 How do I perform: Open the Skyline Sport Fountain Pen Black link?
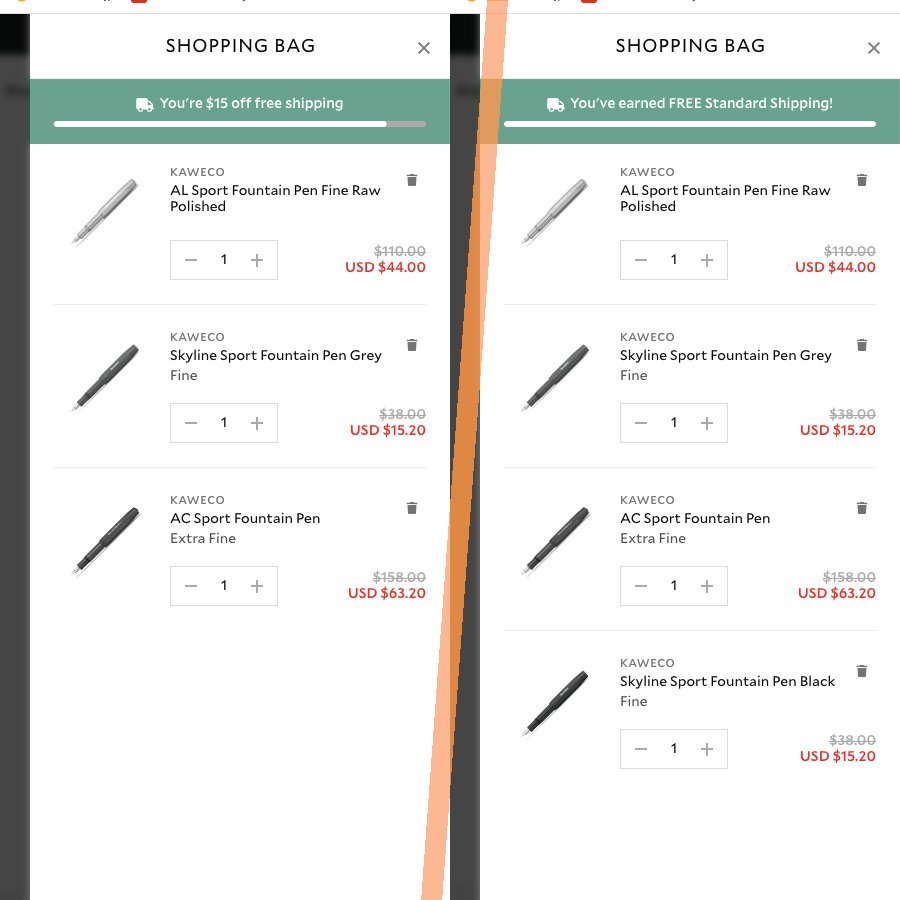(727, 681)
